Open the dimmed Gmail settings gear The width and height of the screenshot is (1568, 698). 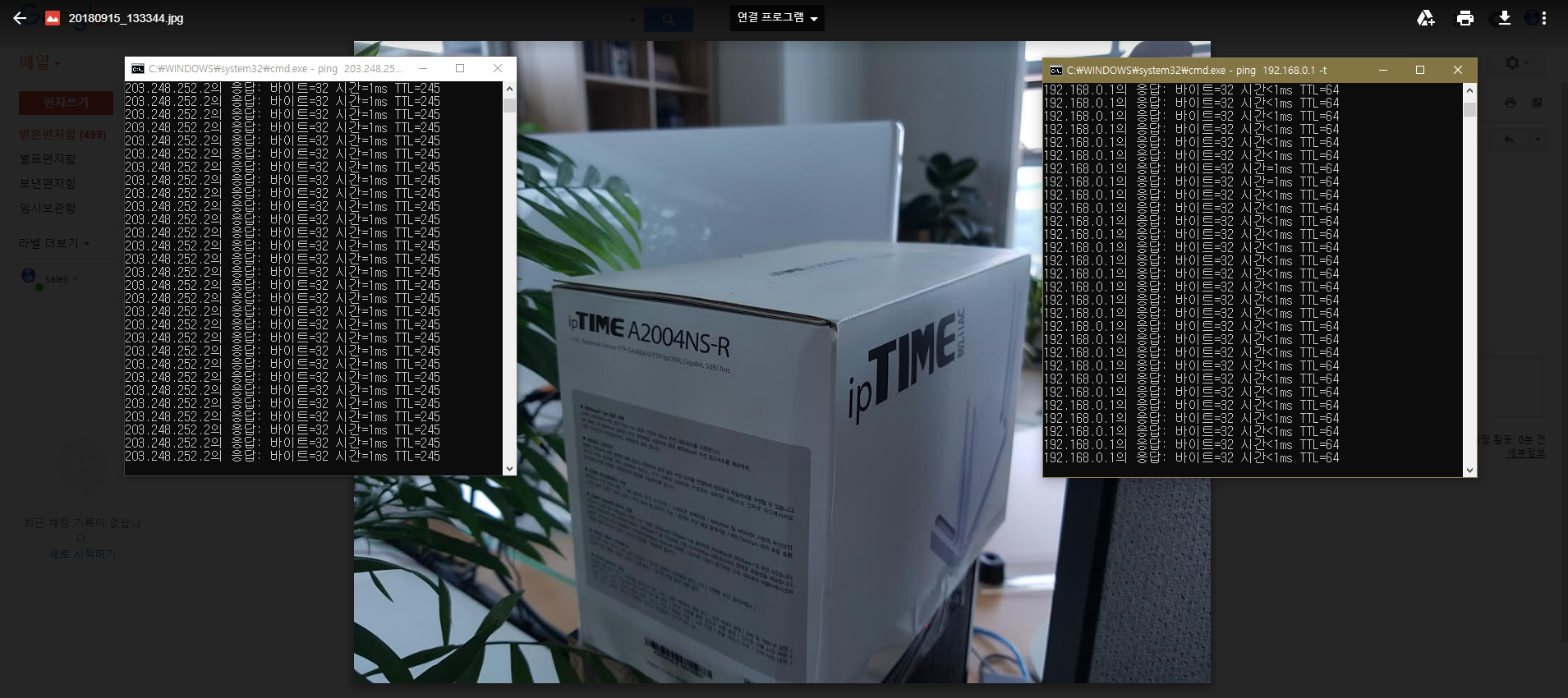(1513, 63)
